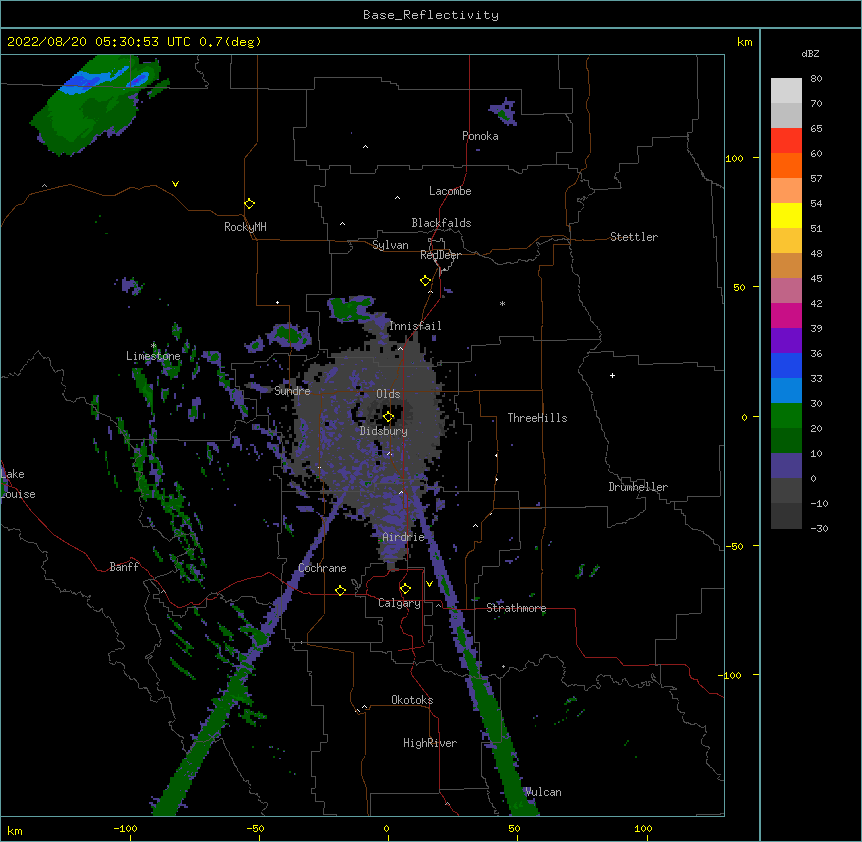Click the RedDeer city label
The image size is (862, 842).
click(x=440, y=255)
